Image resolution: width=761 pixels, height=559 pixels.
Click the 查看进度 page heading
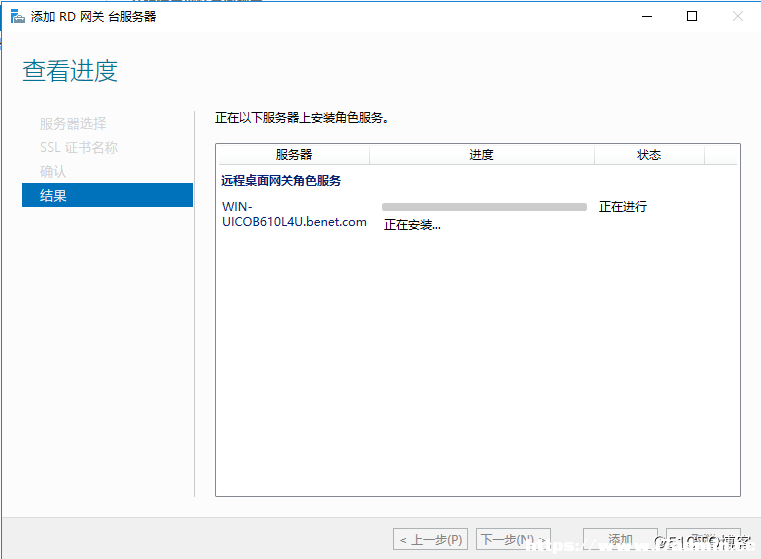[70, 71]
